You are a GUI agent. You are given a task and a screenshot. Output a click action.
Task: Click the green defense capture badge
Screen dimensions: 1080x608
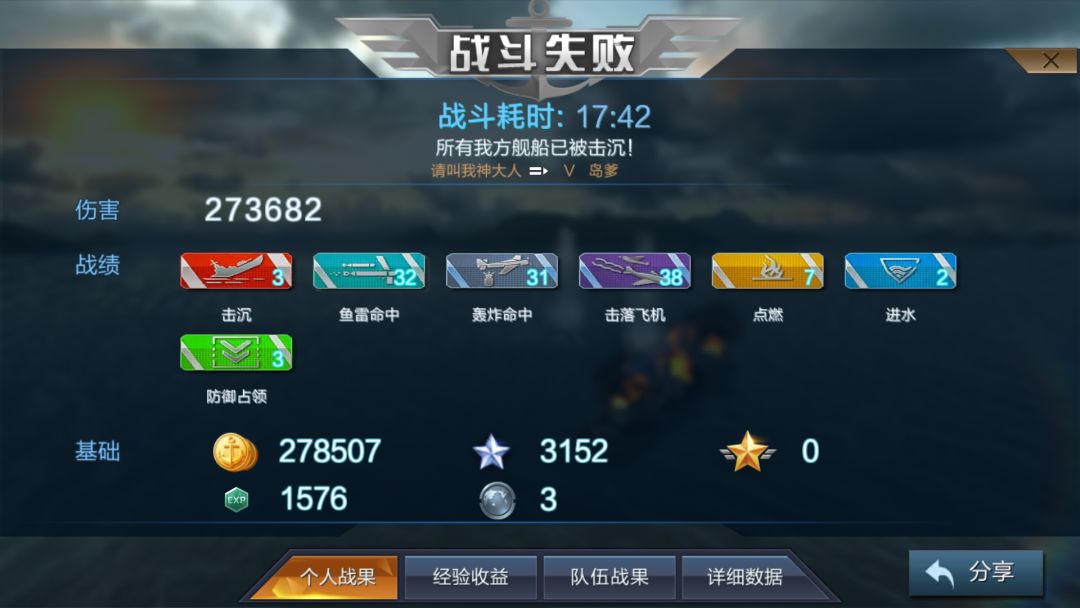pyautogui.click(x=236, y=353)
